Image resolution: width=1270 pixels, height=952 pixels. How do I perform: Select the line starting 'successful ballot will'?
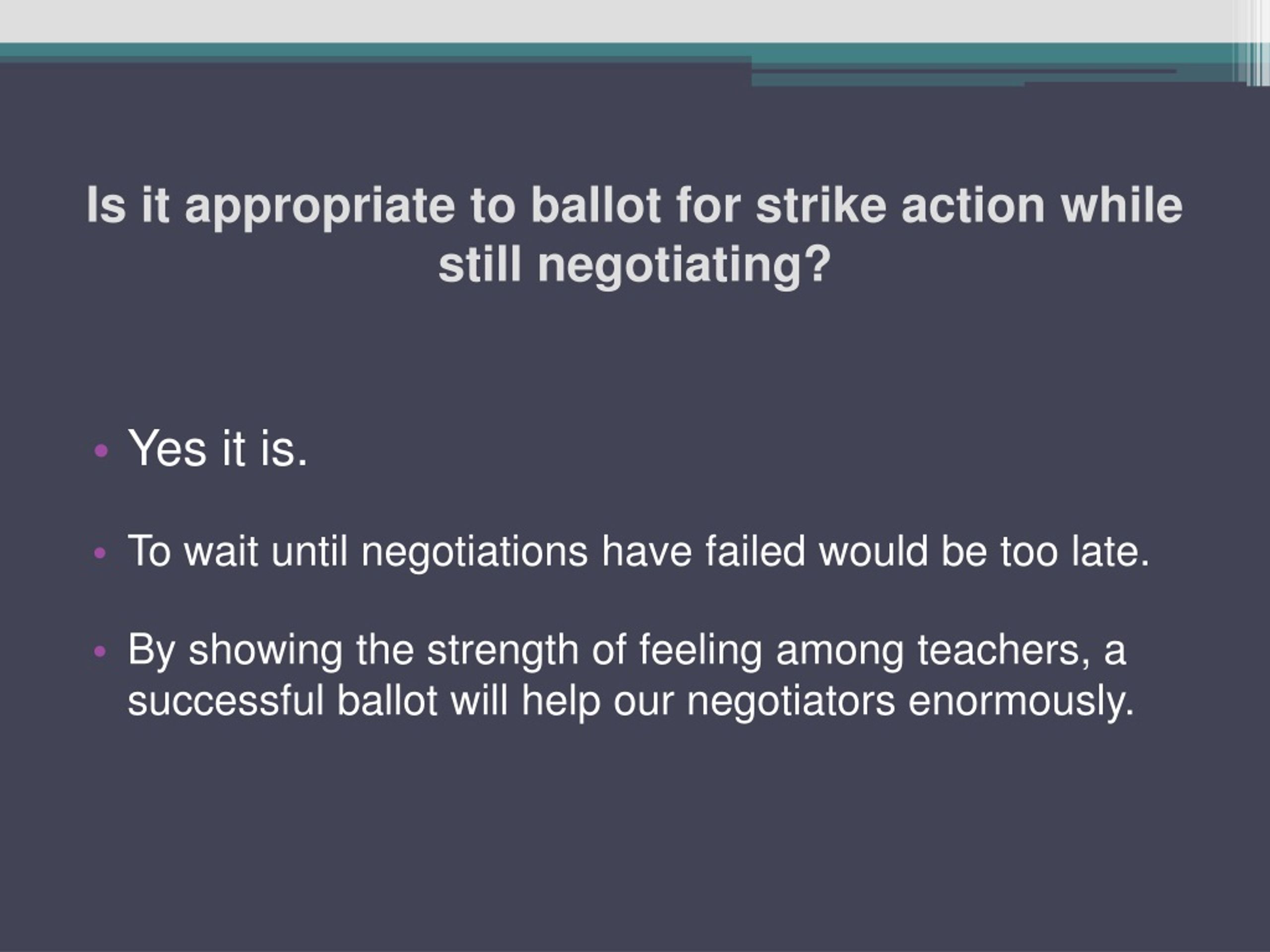click(x=631, y=701)
